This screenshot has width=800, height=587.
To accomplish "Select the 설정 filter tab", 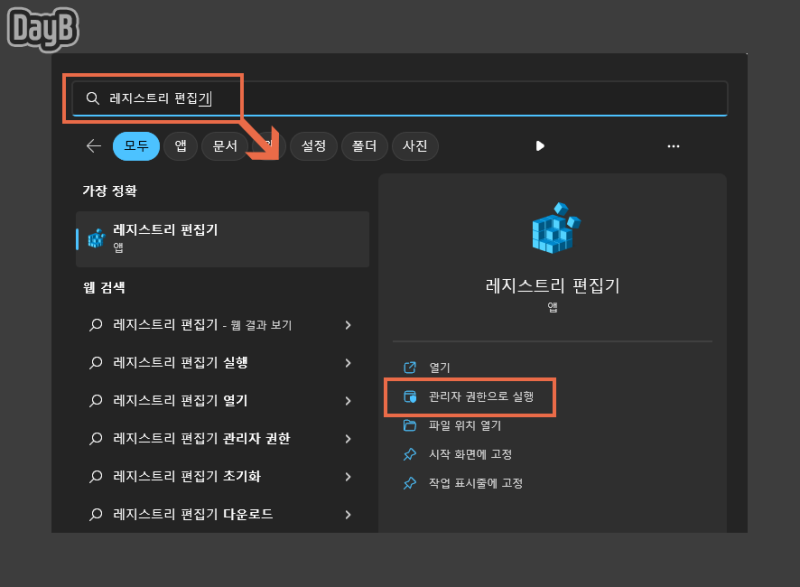I will click(313, 146).
